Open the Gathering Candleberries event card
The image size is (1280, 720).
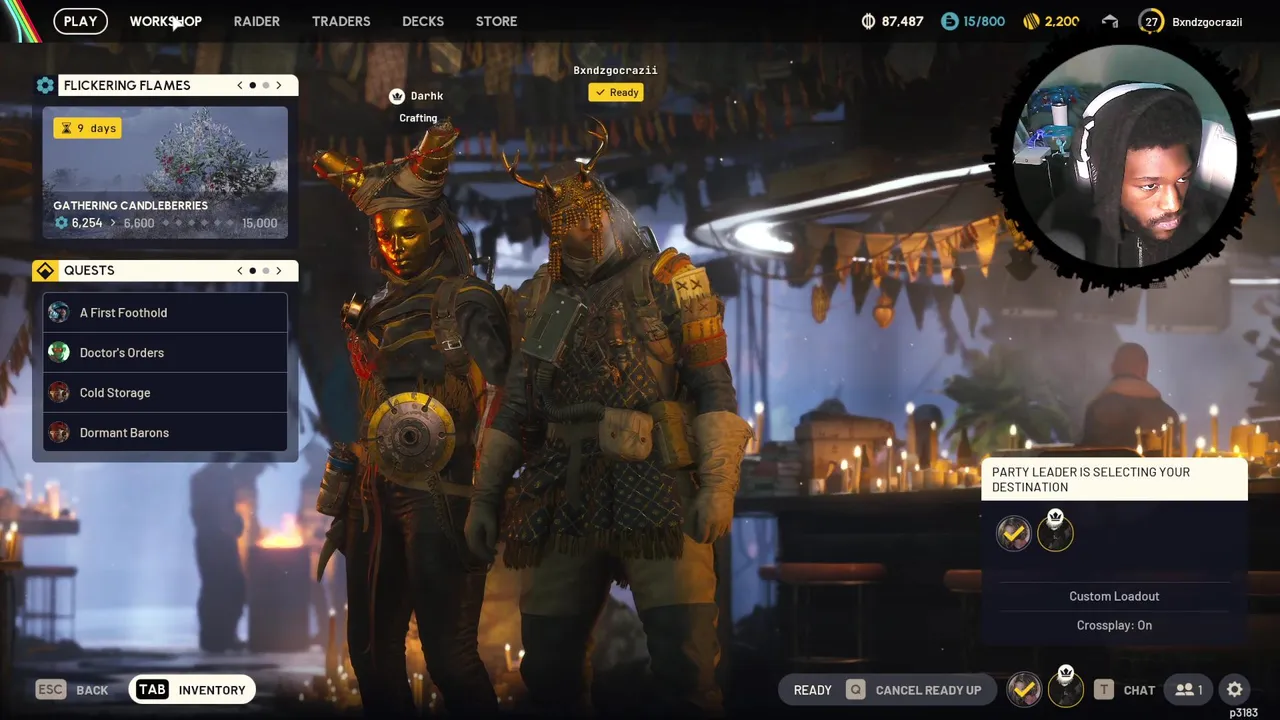tap(165, 172)
